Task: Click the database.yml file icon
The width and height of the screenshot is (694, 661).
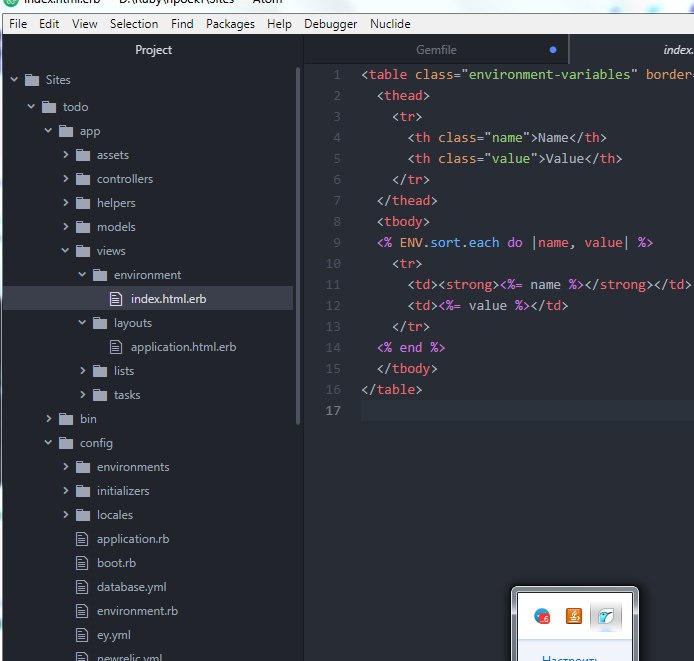Action: pos(82,587)
